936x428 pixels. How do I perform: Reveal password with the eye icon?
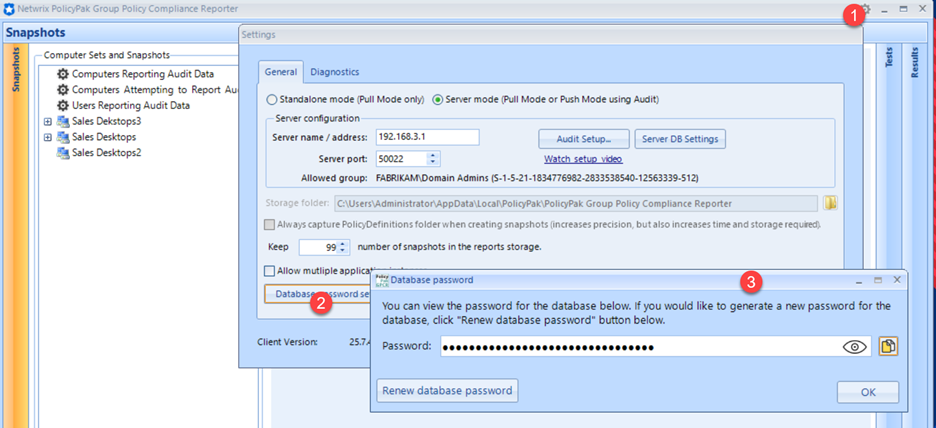coord(854,346)
